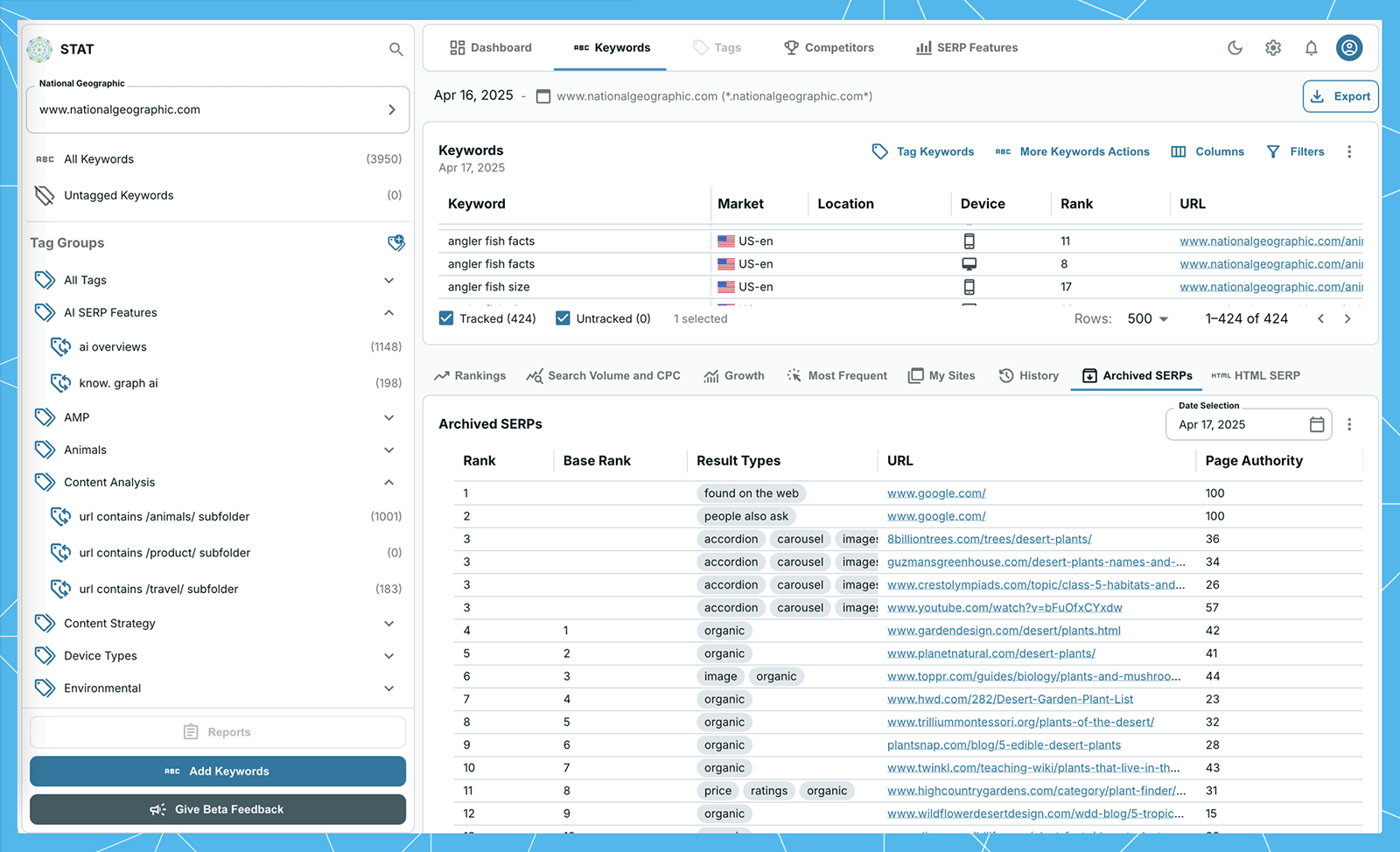Expand the Content Strategy tag group
The width and height of the screenshot is (1400, 852).
point(389,623)
